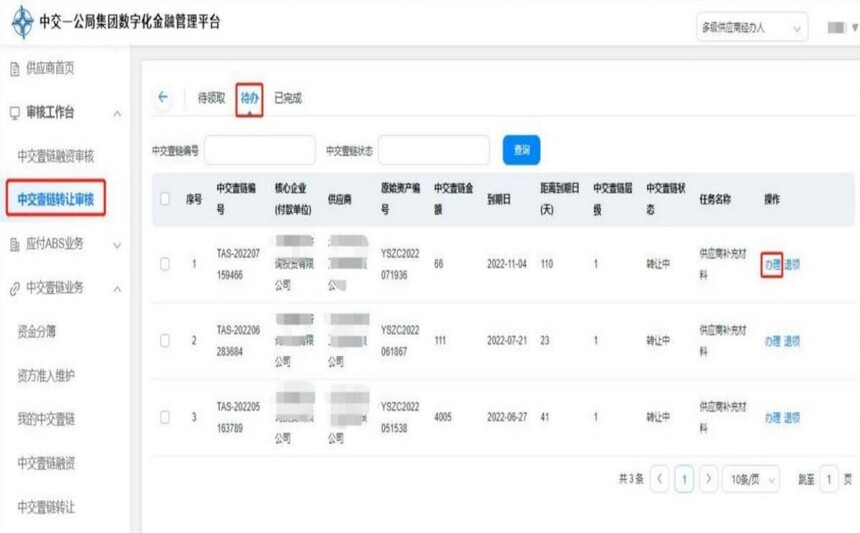This screenshot has width=860, height=533.
Task: Click the 应付ABS业务 sidebar icon
Action: click(15, 245)
